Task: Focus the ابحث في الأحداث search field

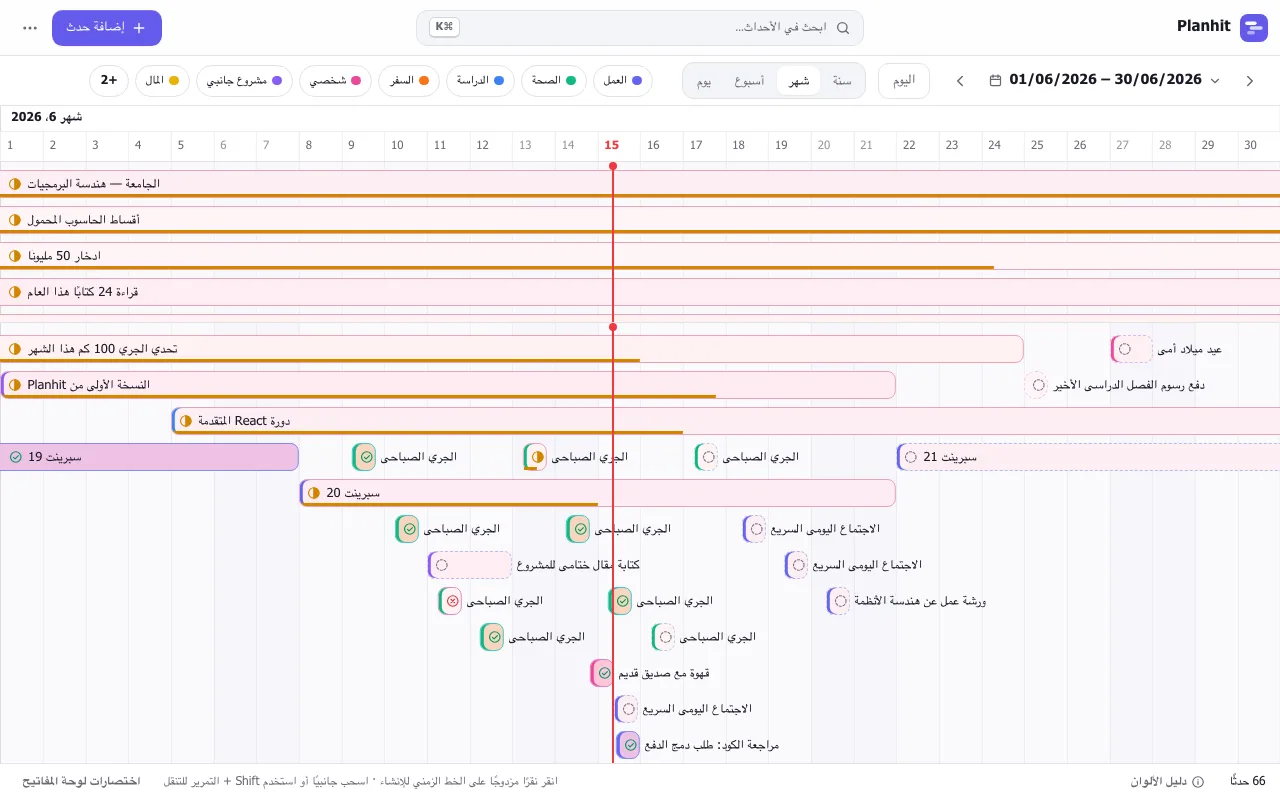Action: point(640,28)
